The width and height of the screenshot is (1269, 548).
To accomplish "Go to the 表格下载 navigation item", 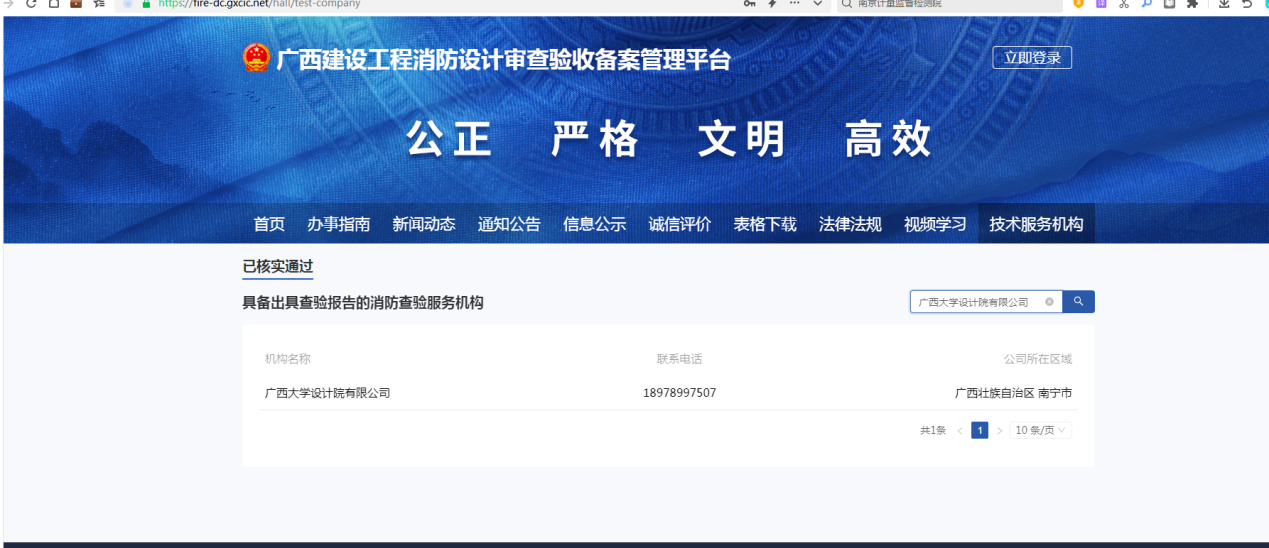I will coord(765,224).
